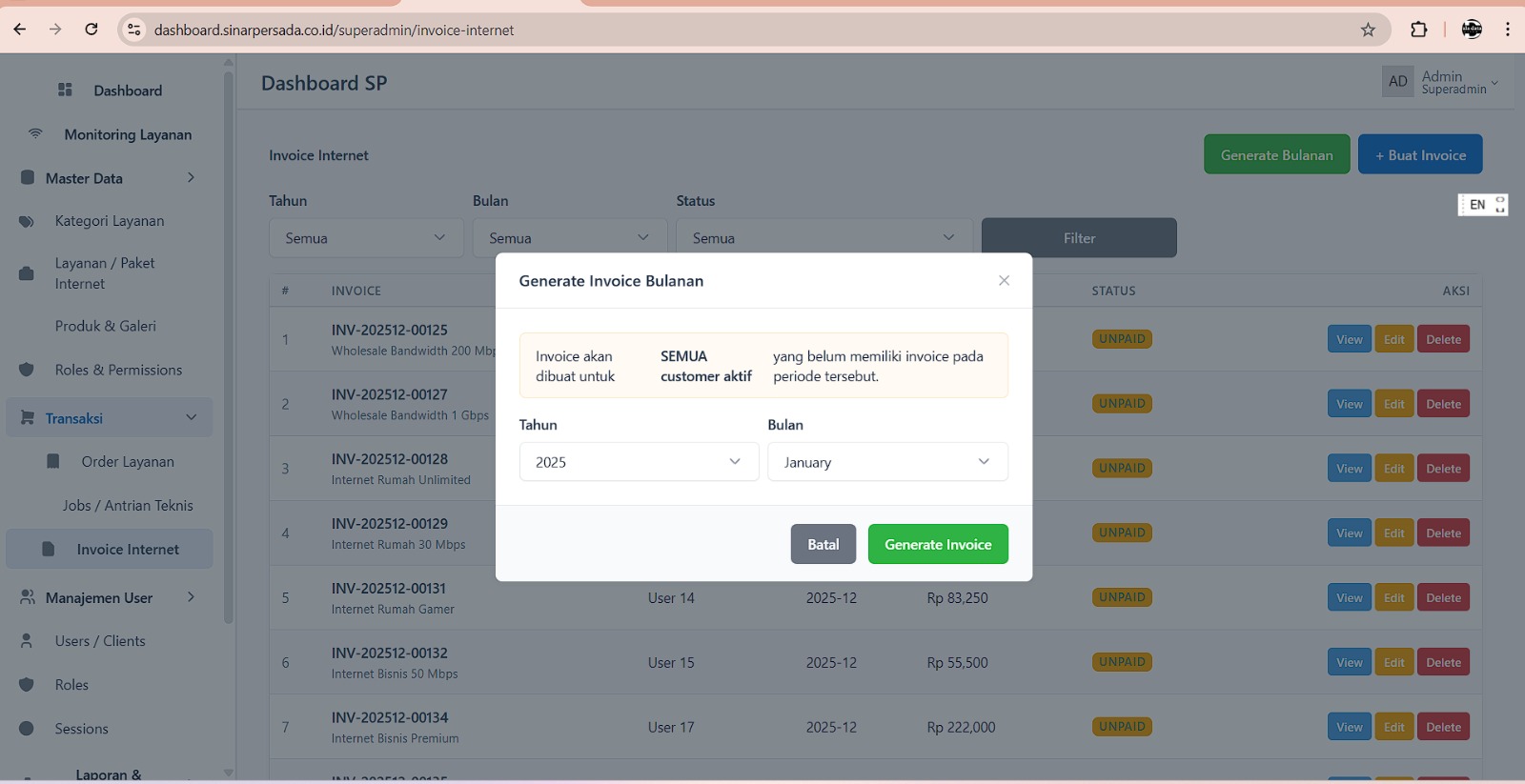The width and height of the screenshot is (1525, 784).
Task: Open the Admin Superadmin profile menu
Action: (1441, 82)
